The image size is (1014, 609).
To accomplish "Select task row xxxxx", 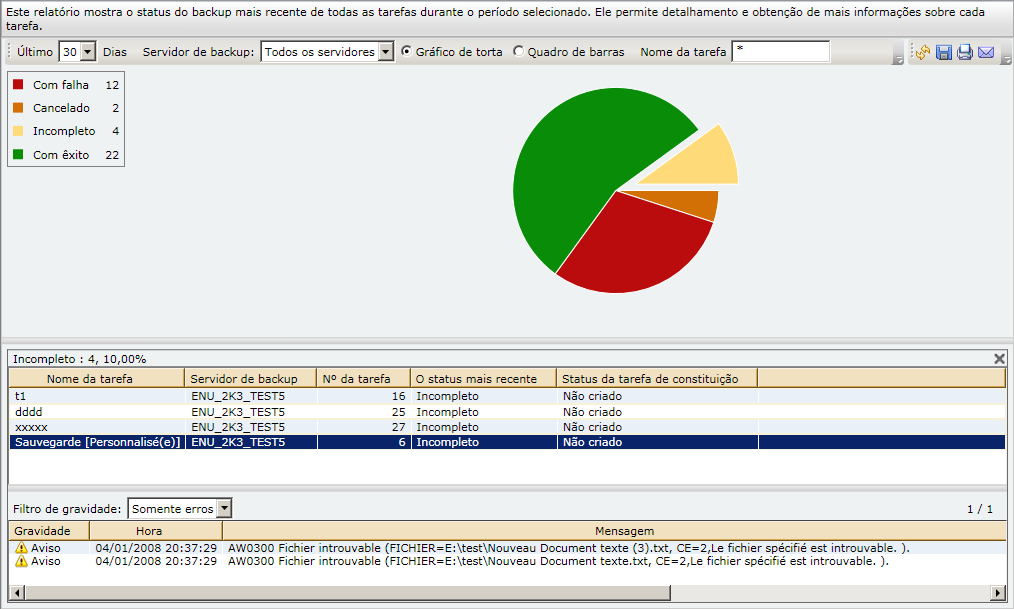I will point(507,427).
